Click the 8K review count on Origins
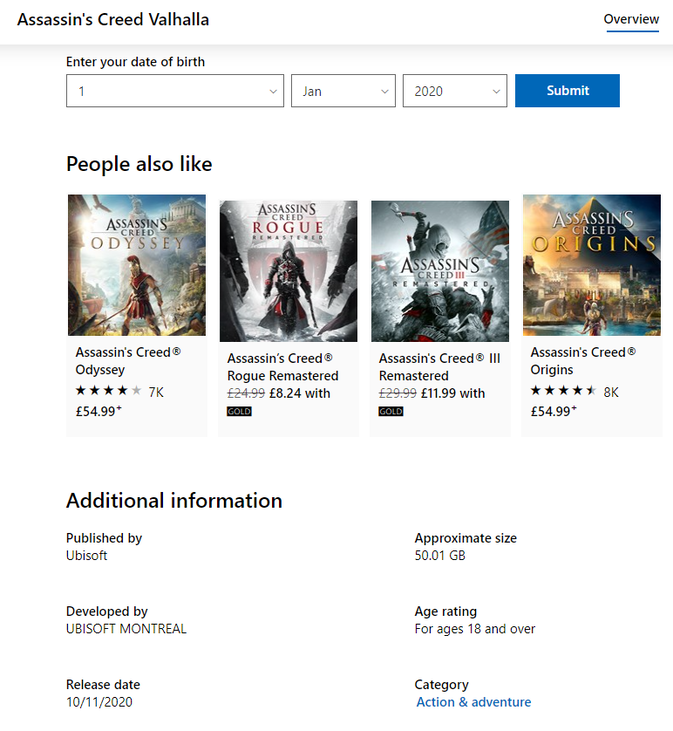Image resolution: width=673 pixels, height=731 pixels. point(611,392)
